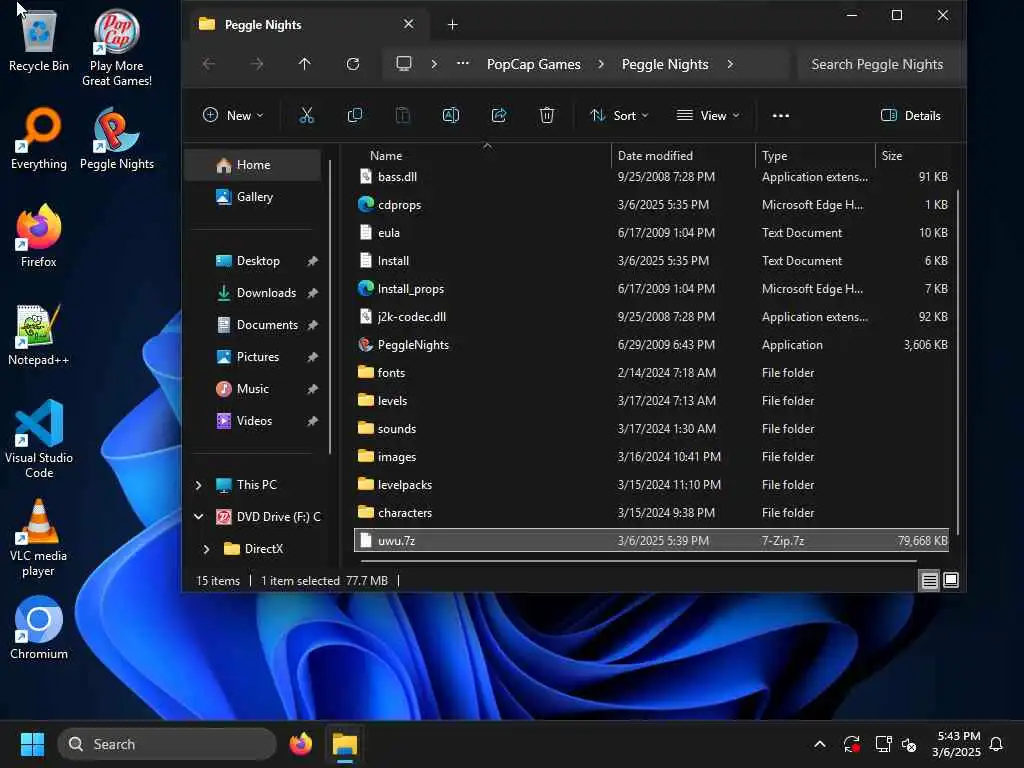The image size is (1024, 768).
Task: Open Documents in navigation pane
Action: (266, 325)
